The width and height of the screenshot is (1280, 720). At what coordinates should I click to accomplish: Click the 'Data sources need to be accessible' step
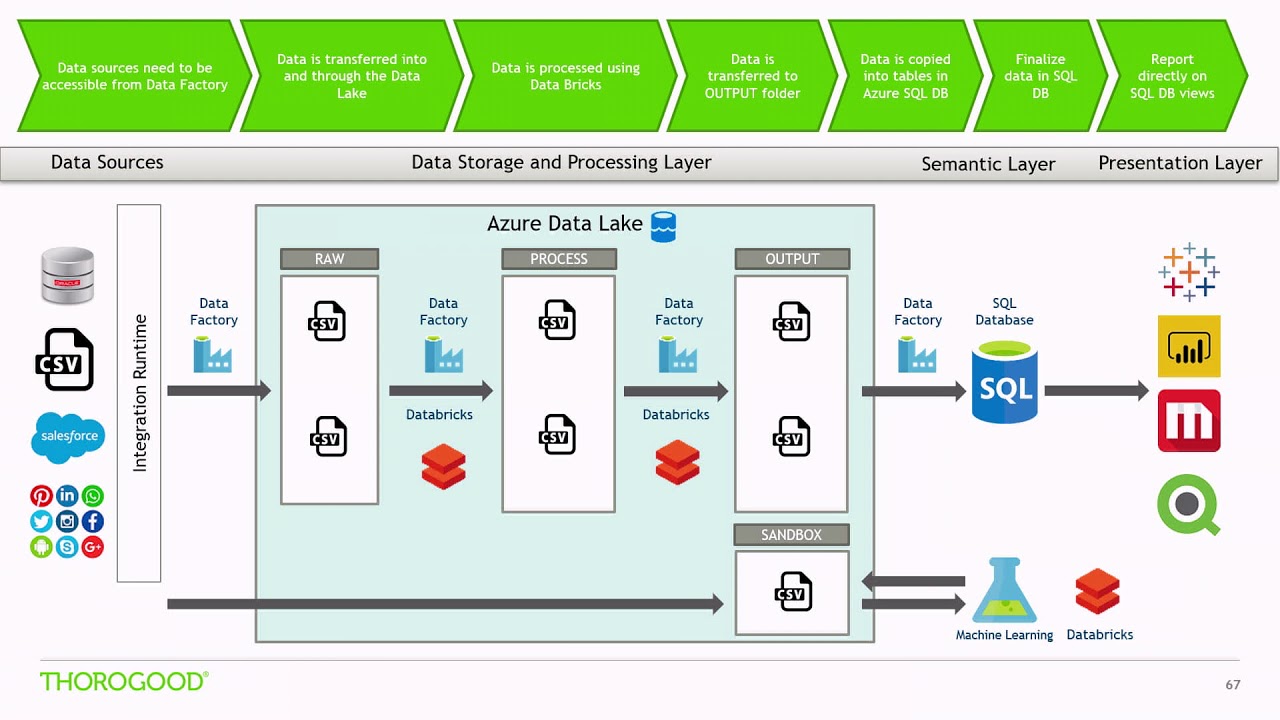(x=134, y=76)
